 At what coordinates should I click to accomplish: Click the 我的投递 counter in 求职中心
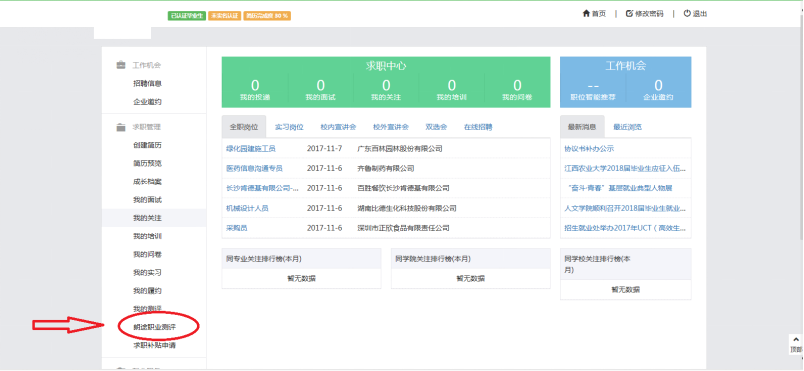point(255,89)
